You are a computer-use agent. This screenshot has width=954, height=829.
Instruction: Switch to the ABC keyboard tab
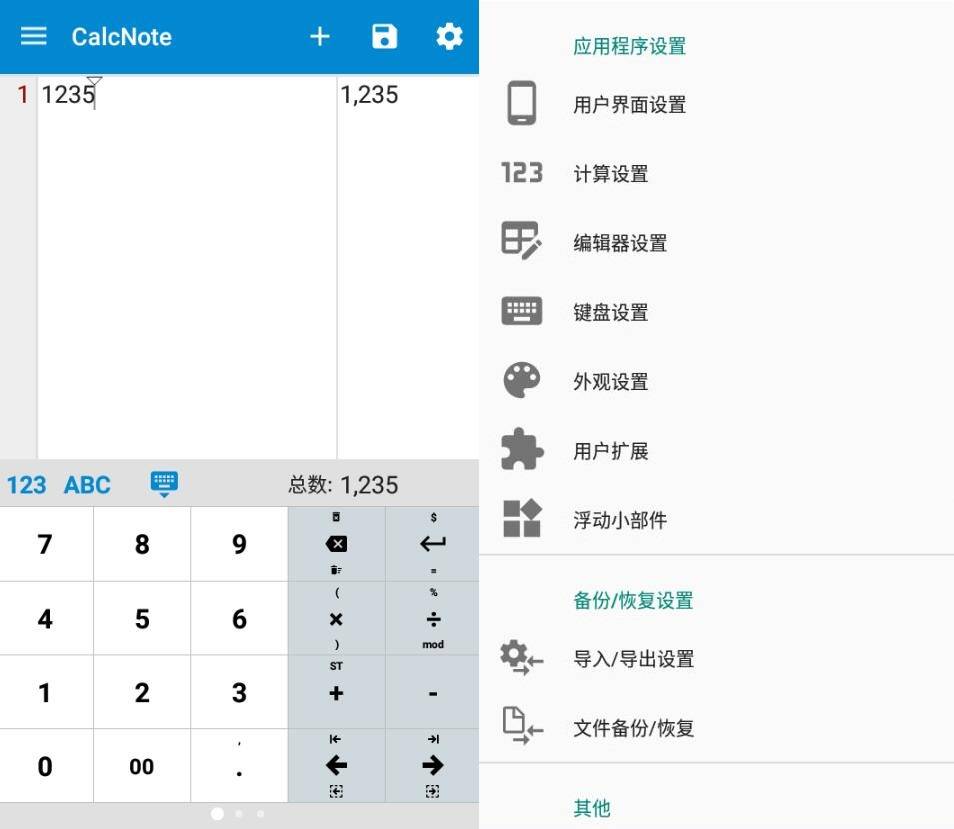pyautogui.click(x=87, y=485)
